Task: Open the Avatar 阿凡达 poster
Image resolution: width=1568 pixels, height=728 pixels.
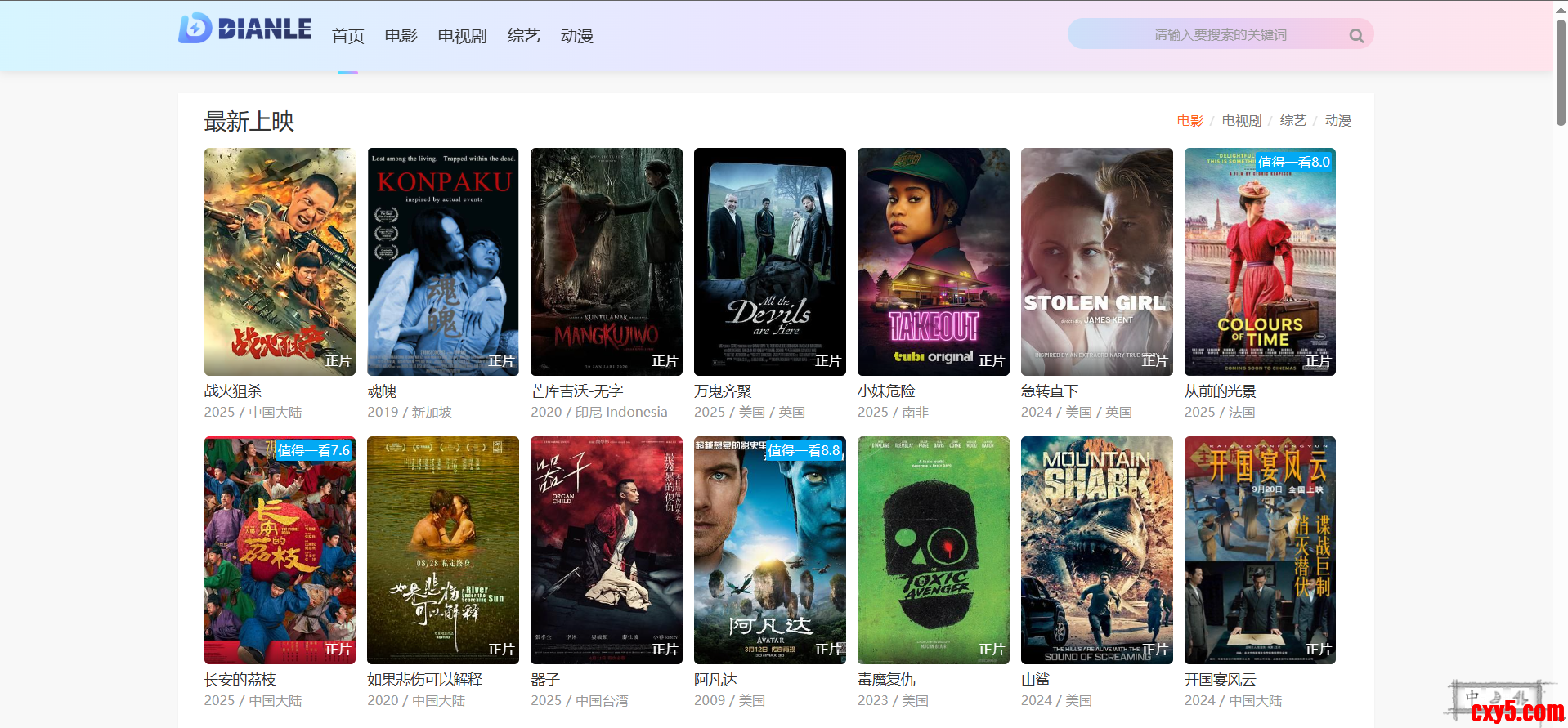Action: click(x=769, y=550)
